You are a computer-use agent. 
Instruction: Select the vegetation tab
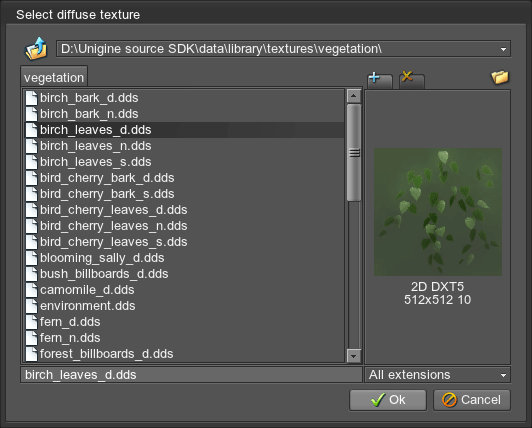(x=54, y=77)
